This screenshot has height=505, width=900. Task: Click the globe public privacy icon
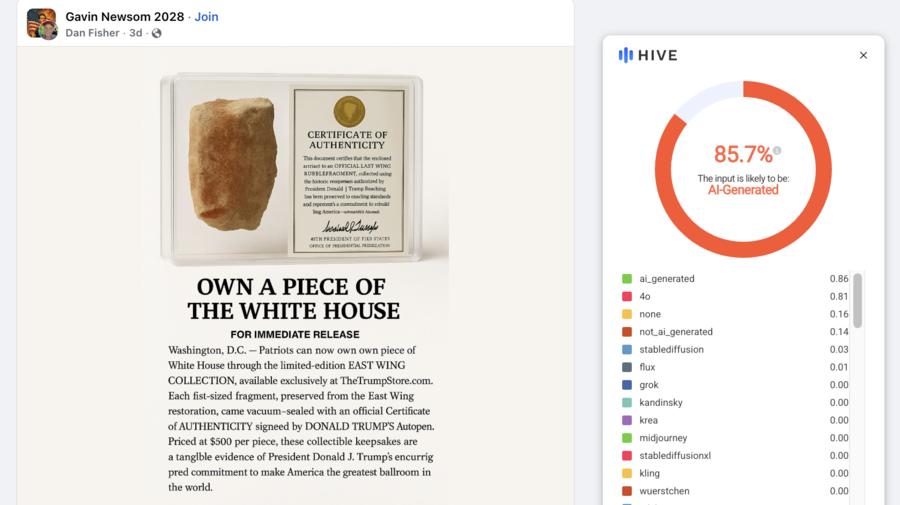(x=156, y=33)
